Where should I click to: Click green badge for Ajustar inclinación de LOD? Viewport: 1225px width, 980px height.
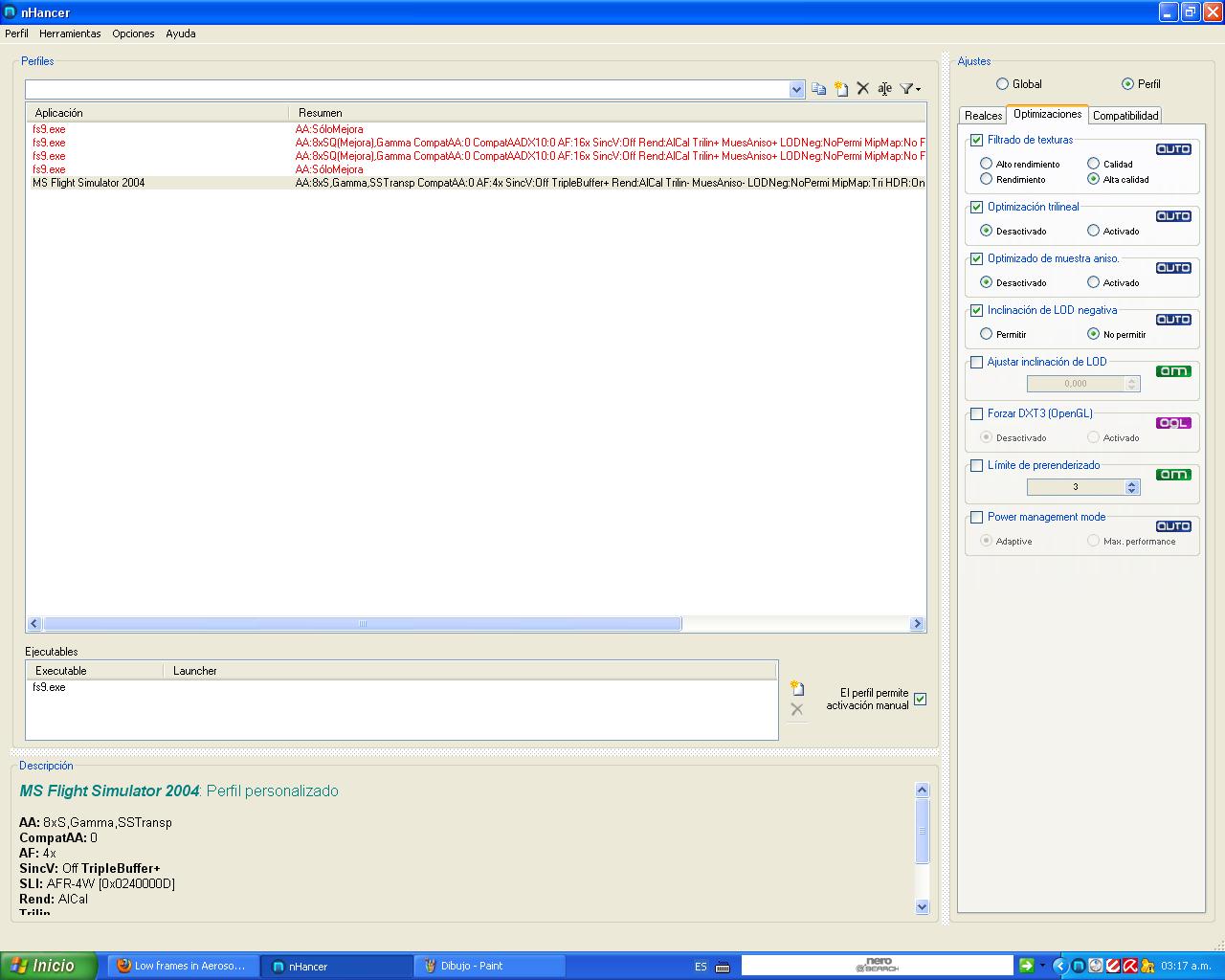[1173, 371]
